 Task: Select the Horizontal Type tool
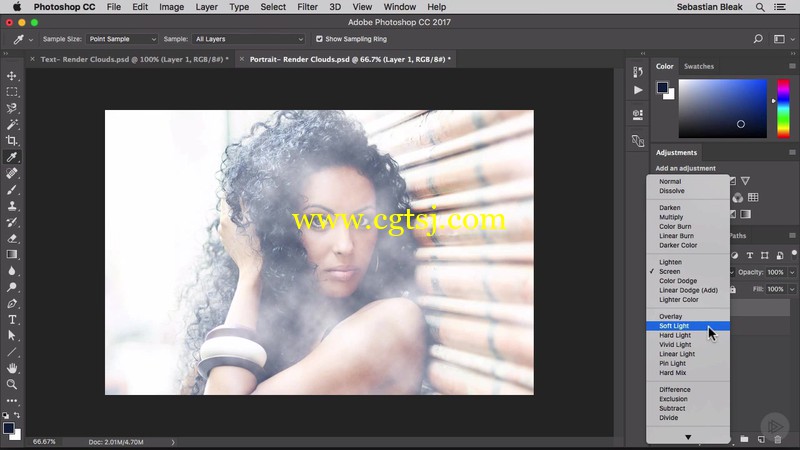coord(12,319)
